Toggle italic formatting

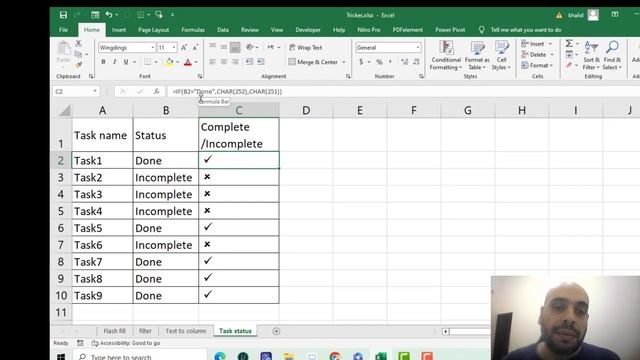point(115,62)
